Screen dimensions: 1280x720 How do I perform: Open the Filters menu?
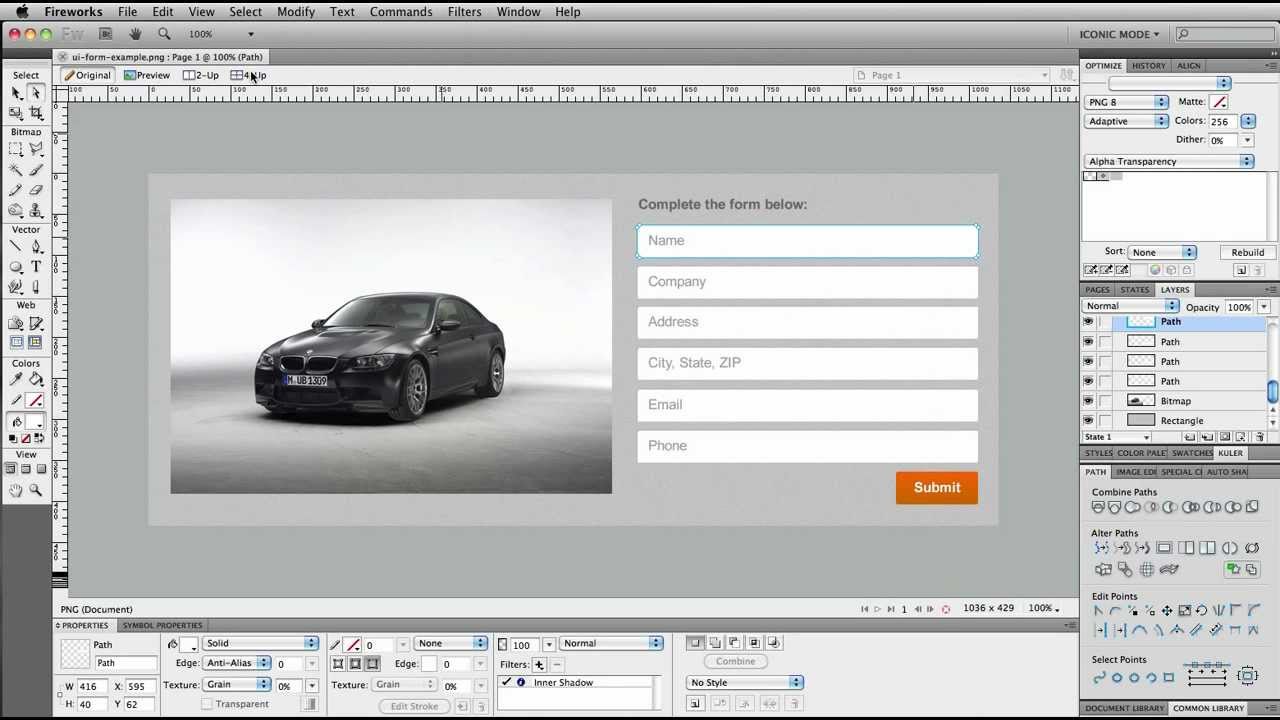coord(464,11)
